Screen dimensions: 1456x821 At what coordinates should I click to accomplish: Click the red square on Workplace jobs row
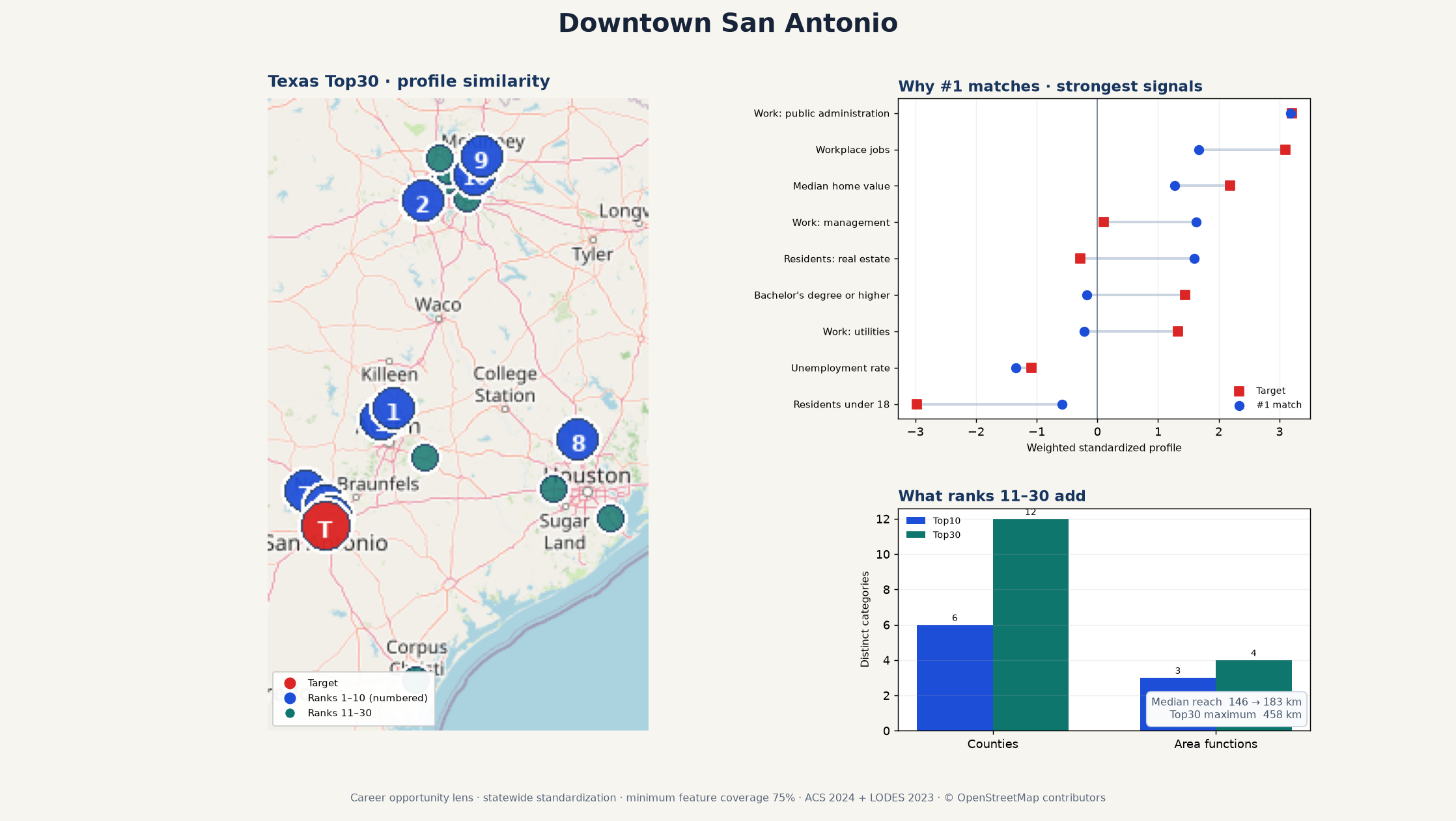[1285, 150]
